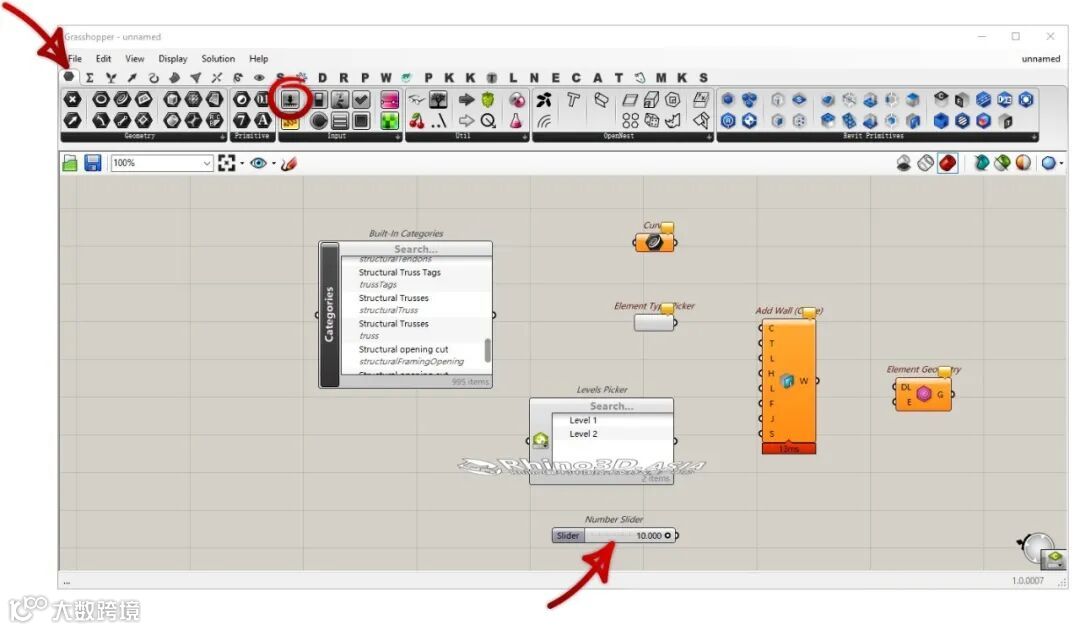The height and width of the screenshot is (630, 1080).
Task: Select the dice icon in OpenNest panel
Action: coord(652,121)
